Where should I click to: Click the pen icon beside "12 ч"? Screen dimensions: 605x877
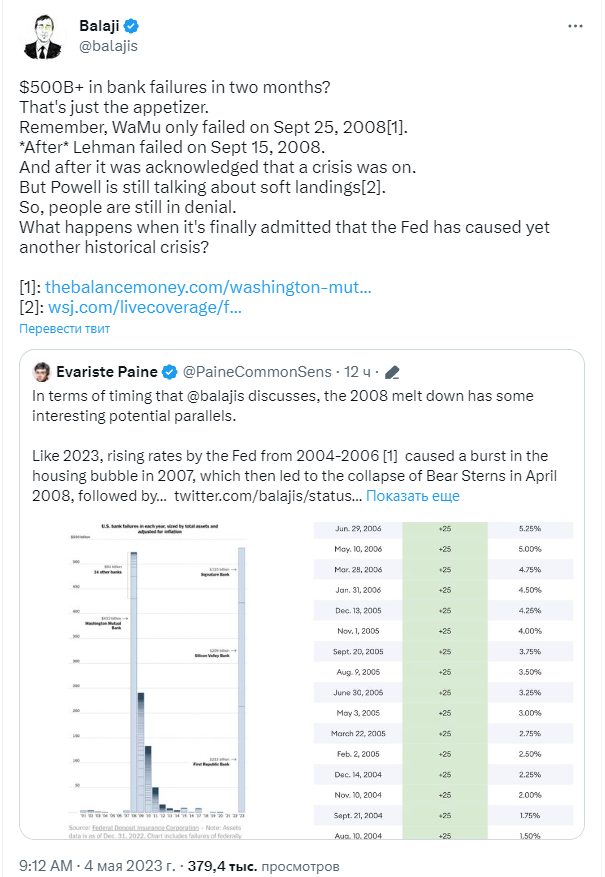pyautogui.click(x=392, y=372)
